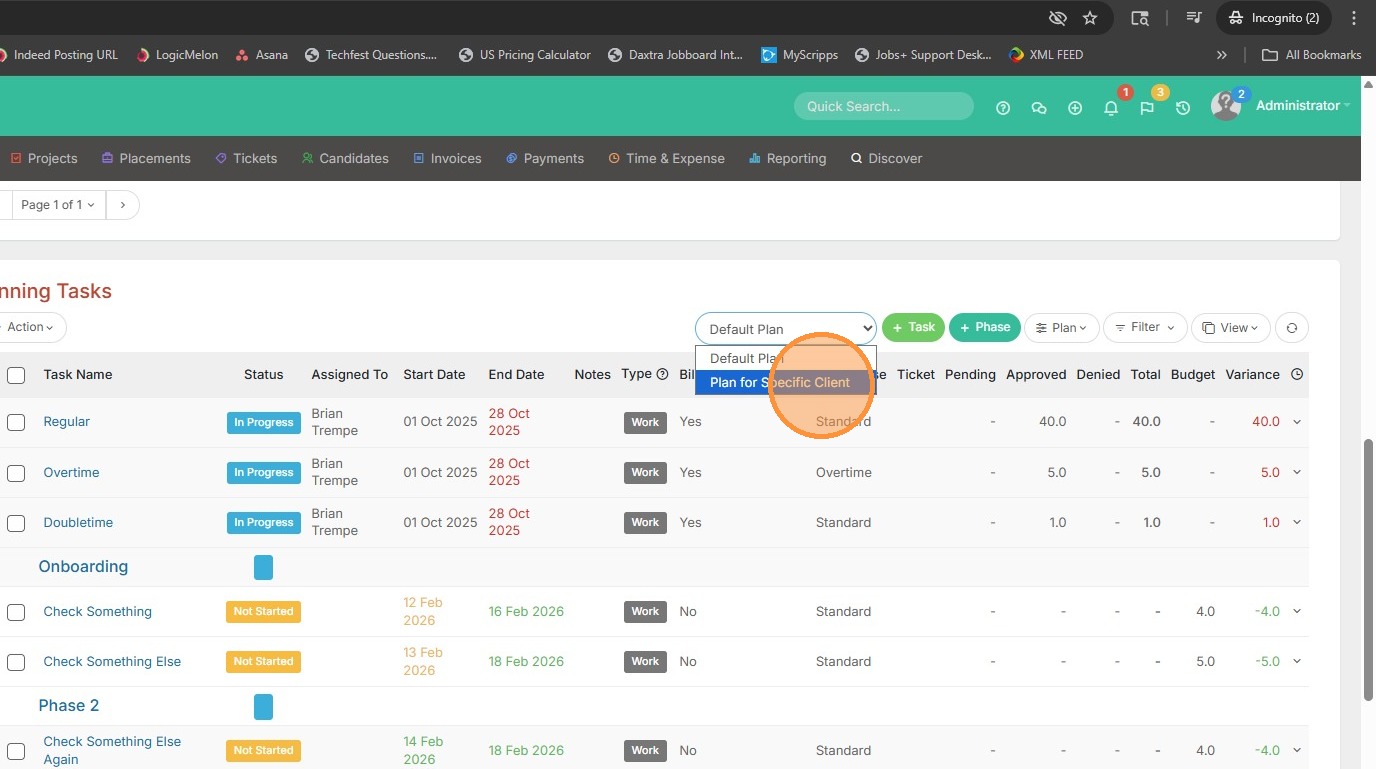This screenshot has height=769, width=1376.
Task: Open the Plan dropdown button
Action: click(1061, 328)
